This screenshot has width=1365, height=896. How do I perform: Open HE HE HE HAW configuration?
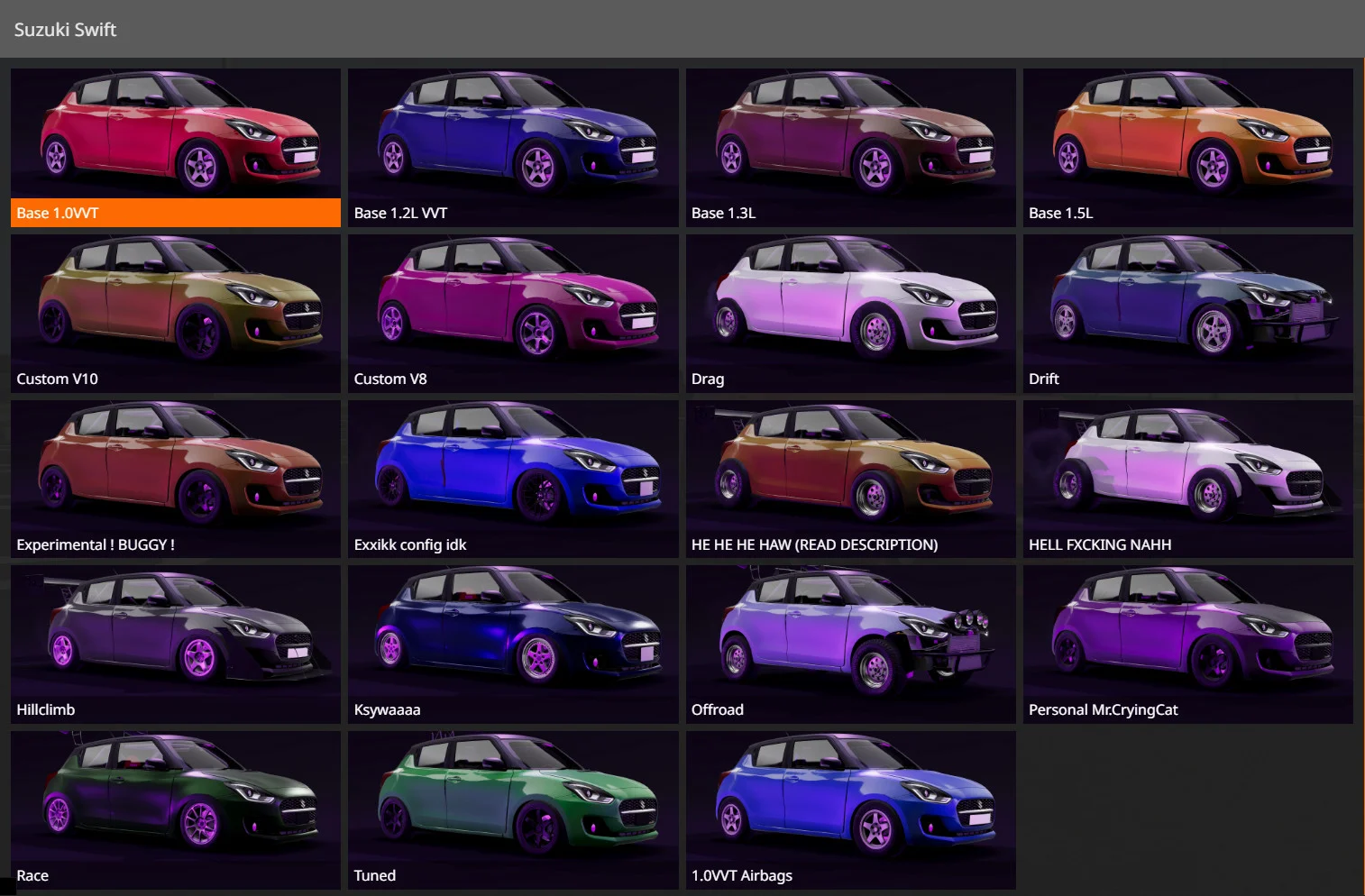point(850,467)
